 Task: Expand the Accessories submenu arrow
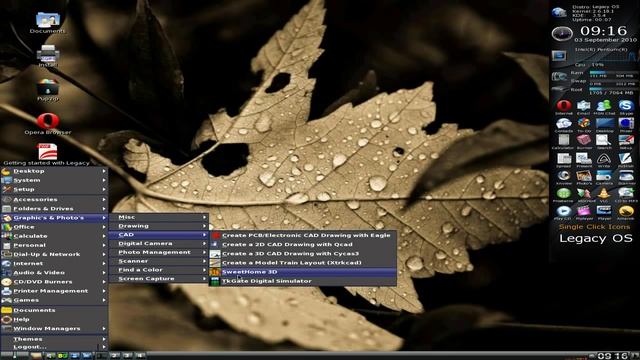104,200
